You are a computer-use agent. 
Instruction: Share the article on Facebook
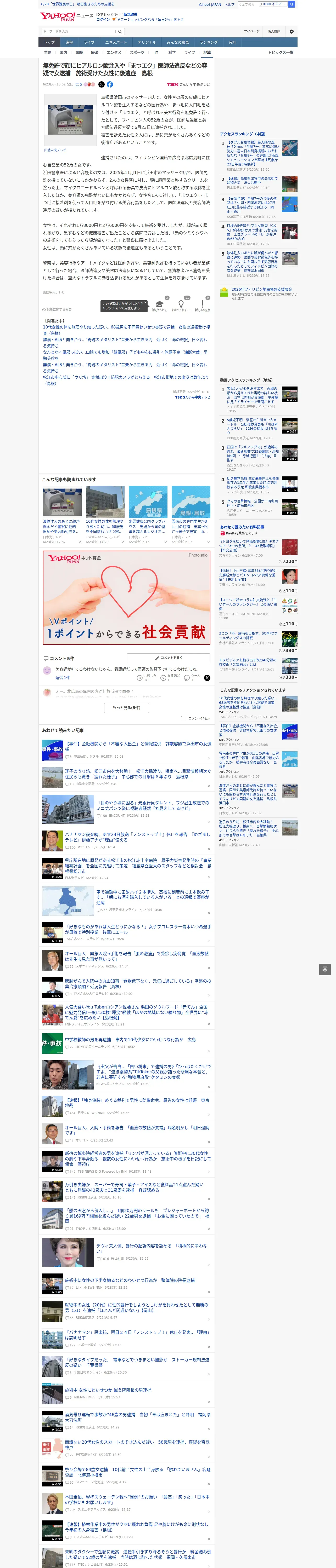tap(110, 85)
